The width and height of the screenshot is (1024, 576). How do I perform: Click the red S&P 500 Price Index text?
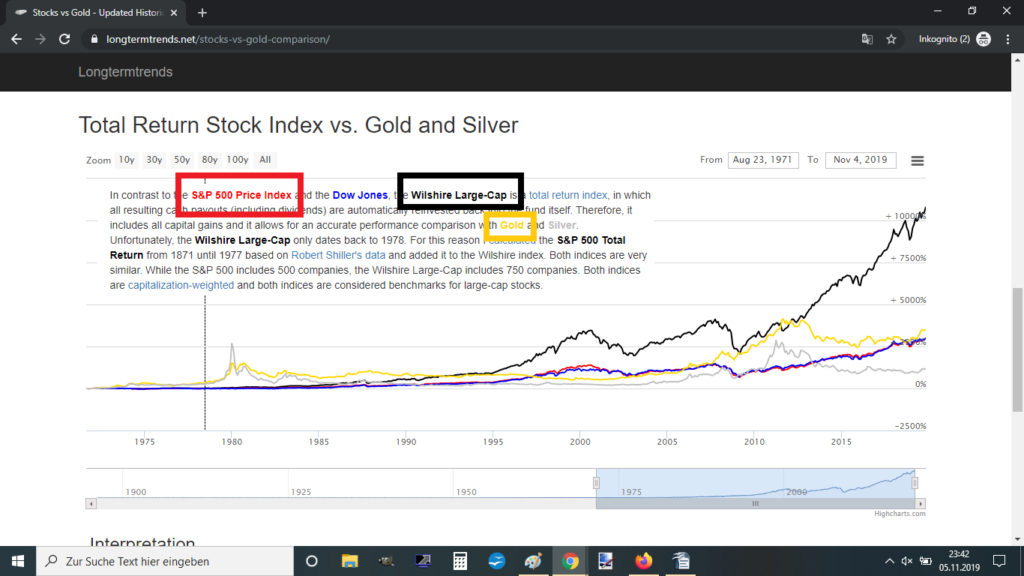(242, 195)
